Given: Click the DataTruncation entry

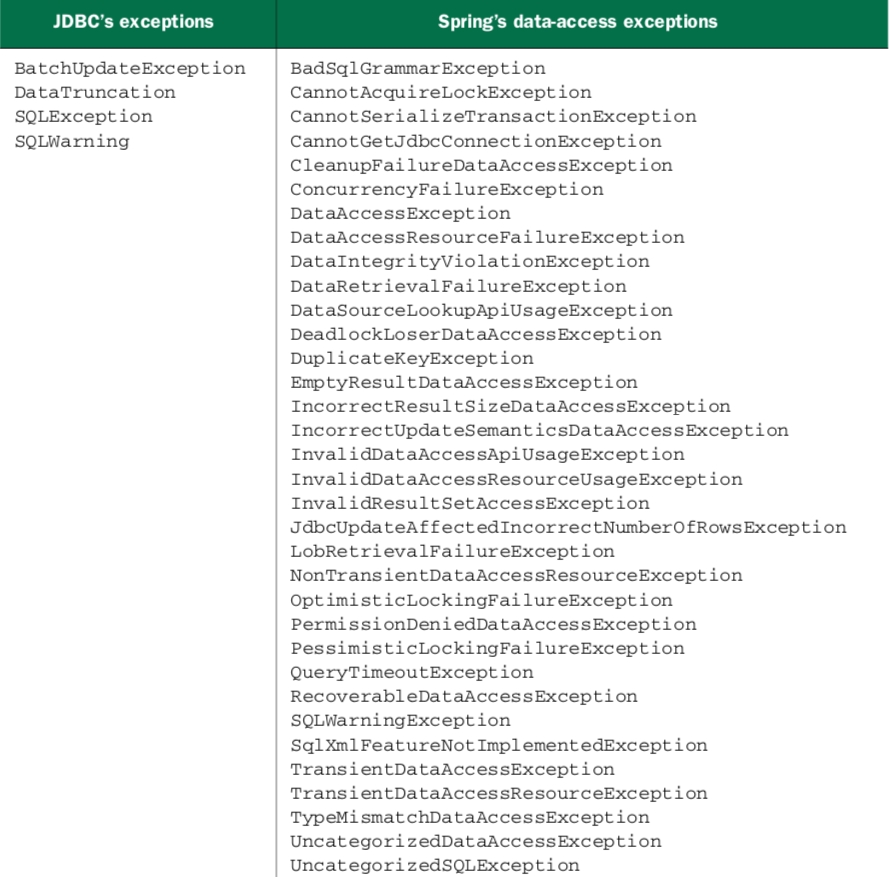Looking at the screenshot, I should 95,93.
